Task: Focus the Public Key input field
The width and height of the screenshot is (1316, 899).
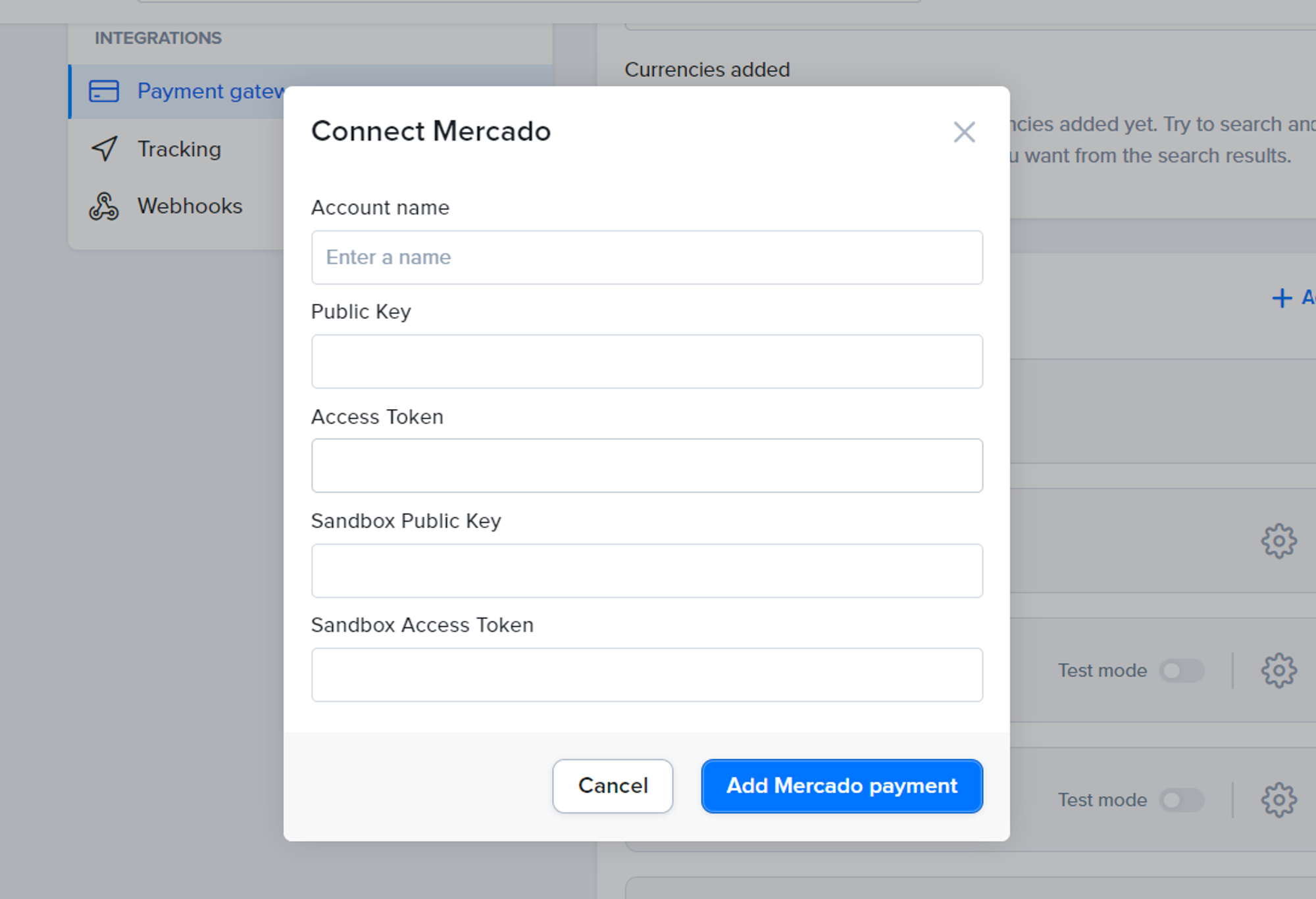Action: [647, 362]
